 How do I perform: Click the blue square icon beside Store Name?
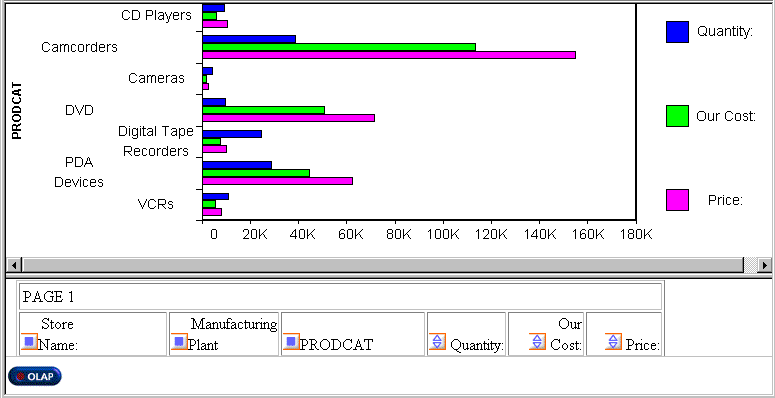30,342
